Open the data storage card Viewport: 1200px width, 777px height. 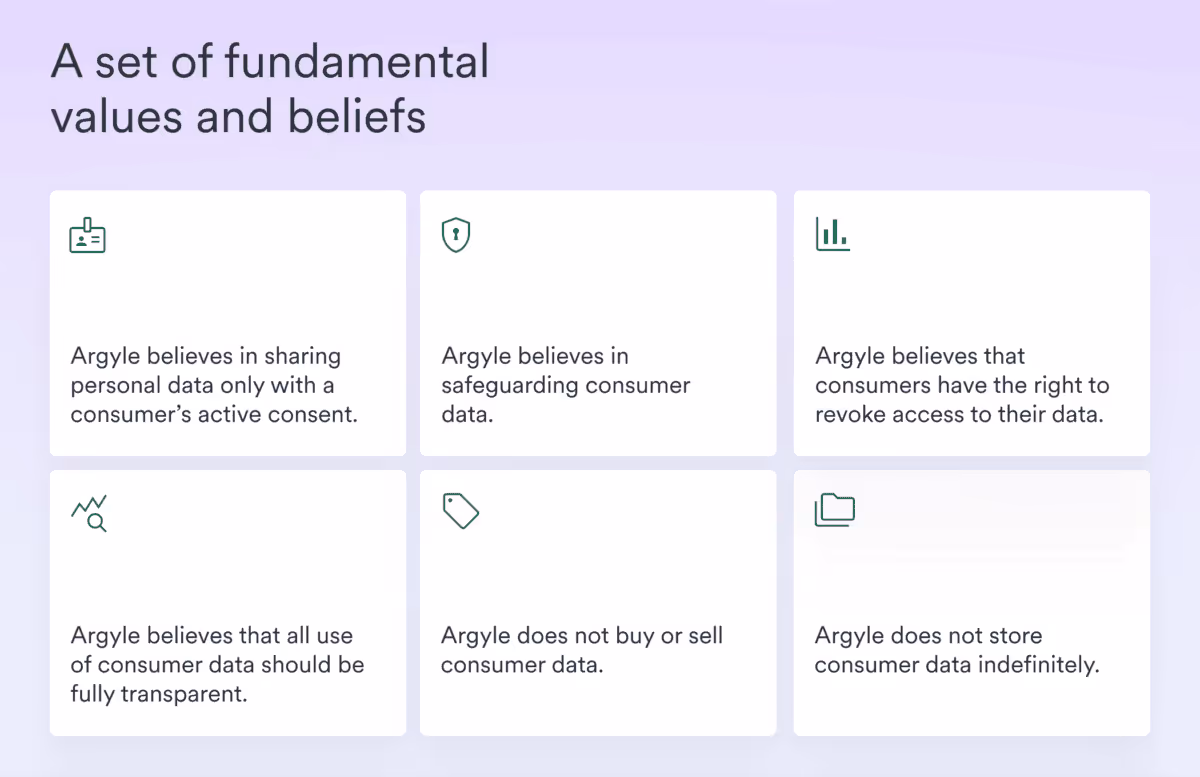pyautogui.click(x=972, y=603)
